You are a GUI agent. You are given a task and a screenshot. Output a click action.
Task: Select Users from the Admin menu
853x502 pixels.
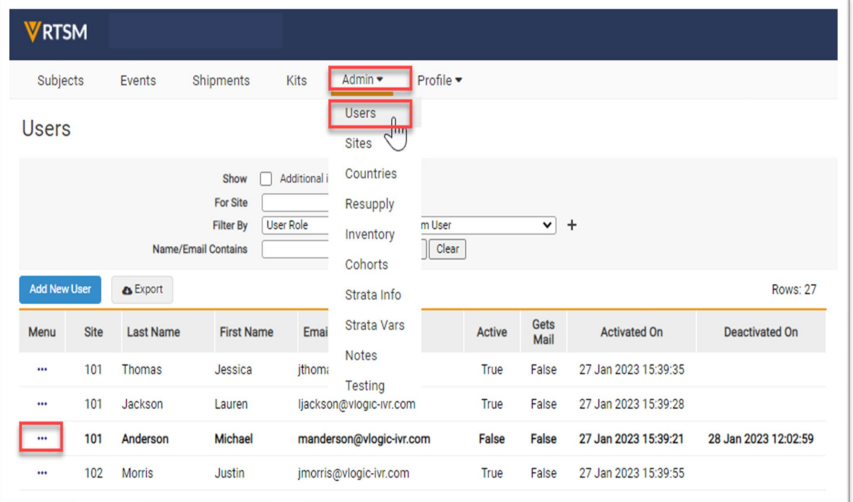(360, 114)
